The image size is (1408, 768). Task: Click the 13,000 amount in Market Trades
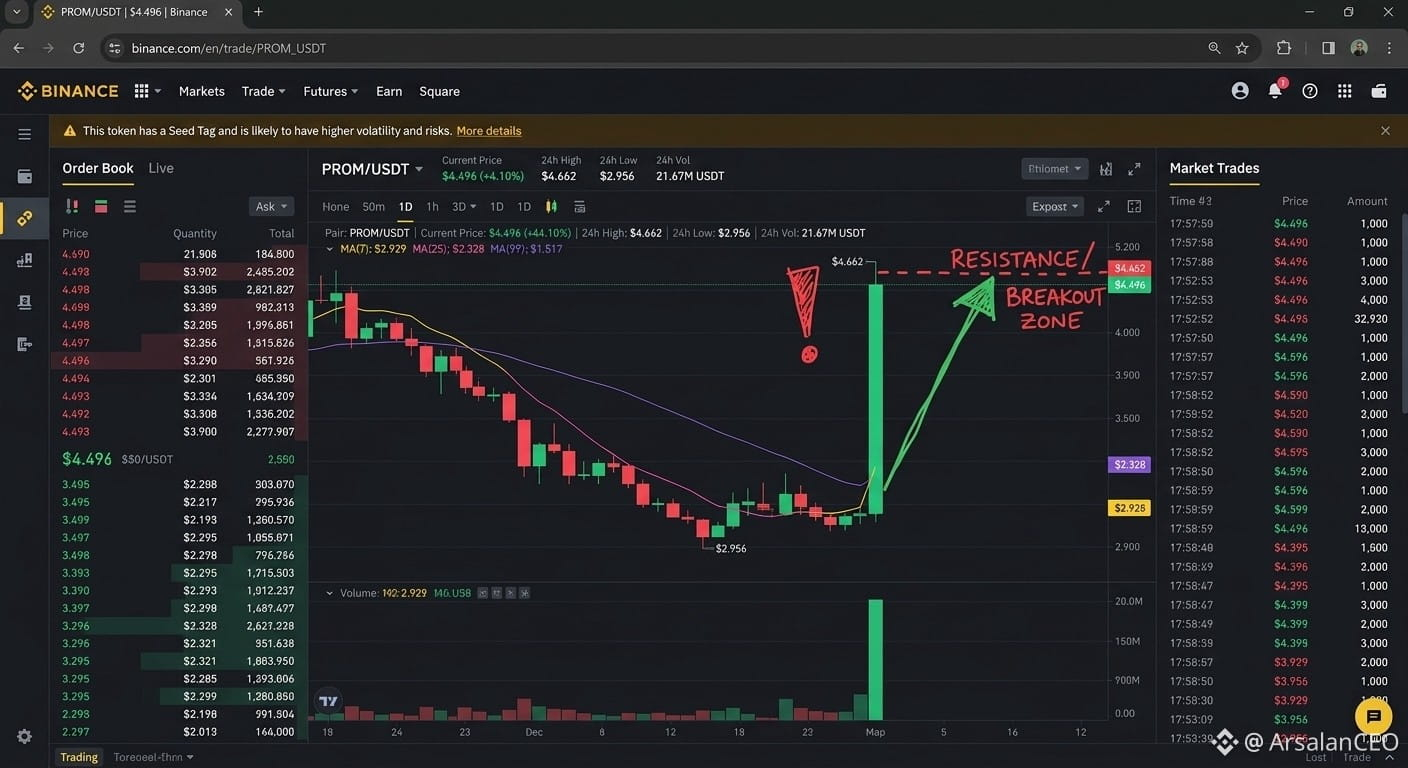click(x=1371, y=528)
